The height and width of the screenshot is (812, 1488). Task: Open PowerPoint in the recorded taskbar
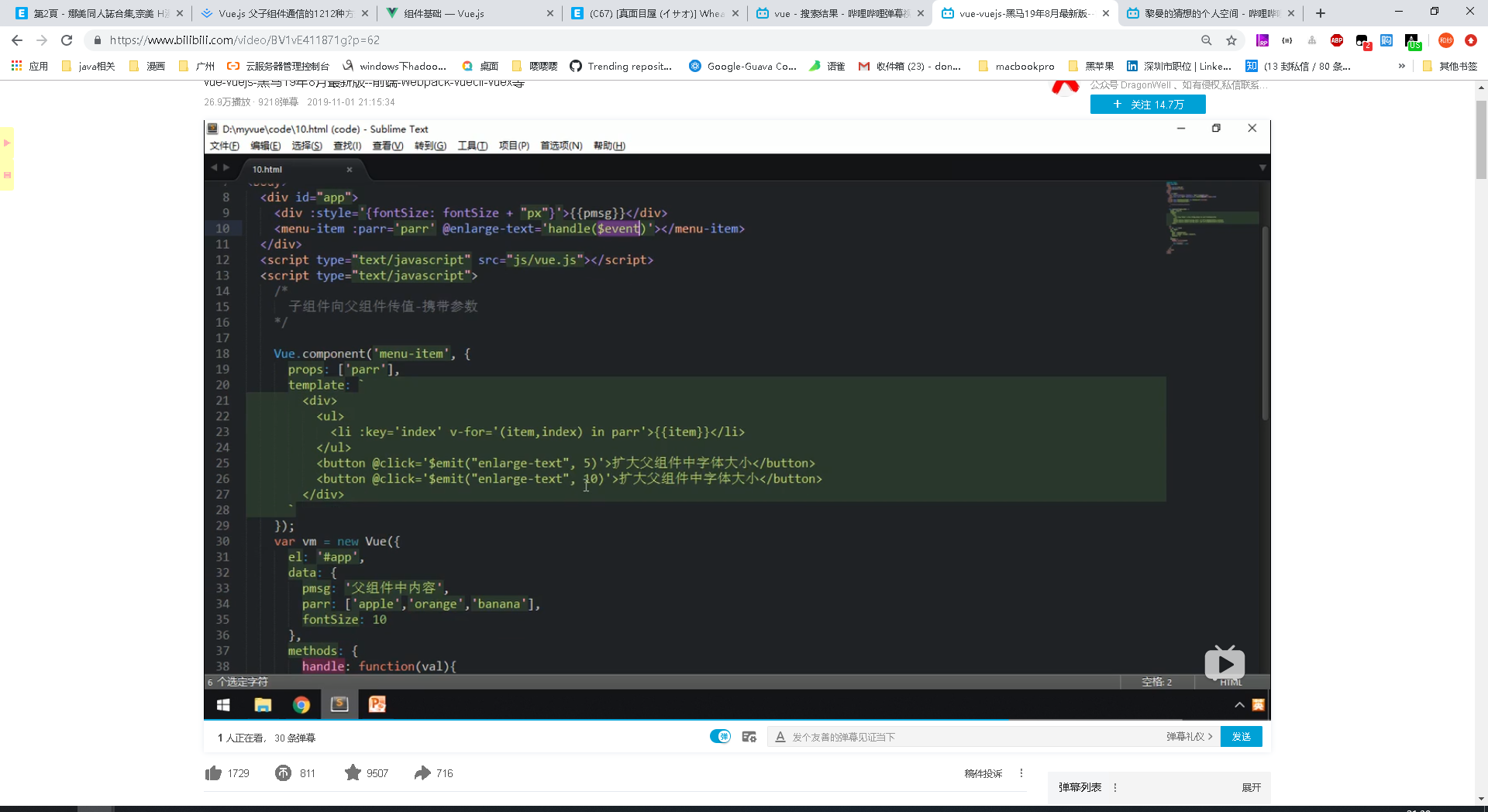[x=377, y=704]
